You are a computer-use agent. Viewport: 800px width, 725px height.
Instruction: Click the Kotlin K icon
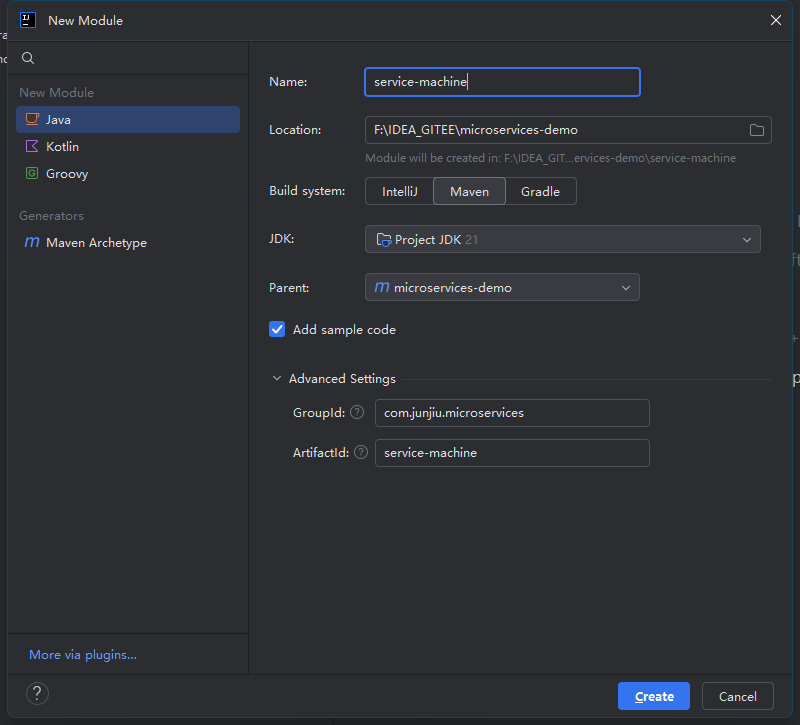[32, 146]
